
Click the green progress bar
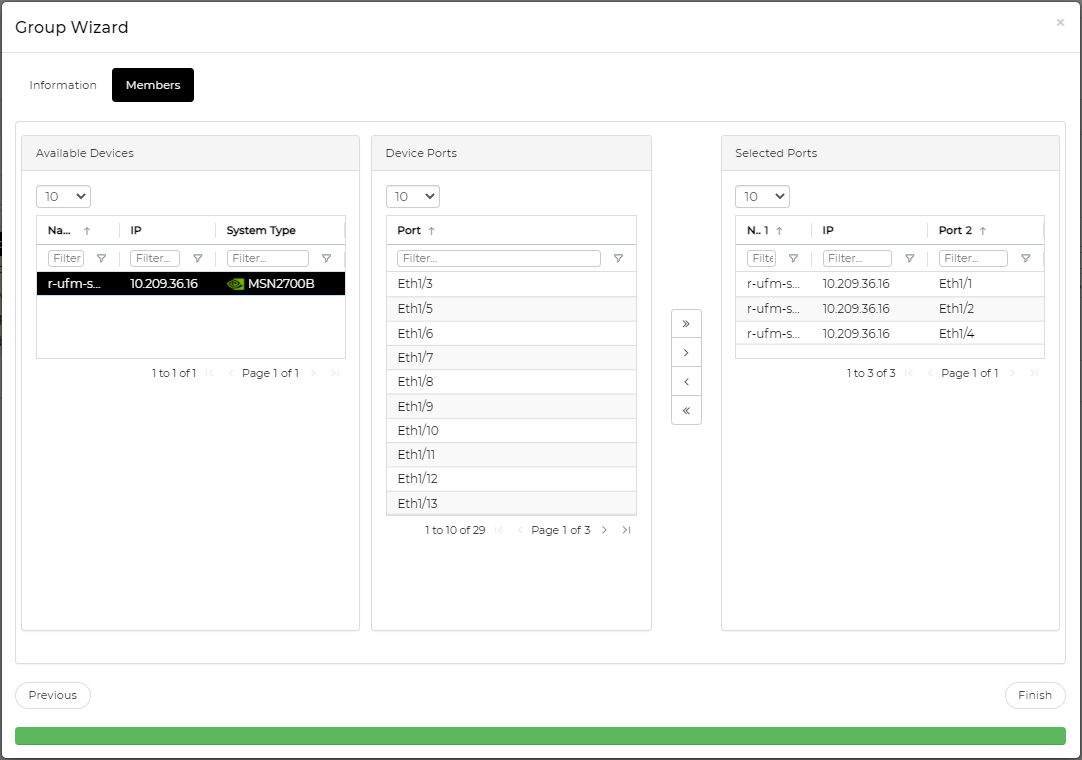coord(540,736)
